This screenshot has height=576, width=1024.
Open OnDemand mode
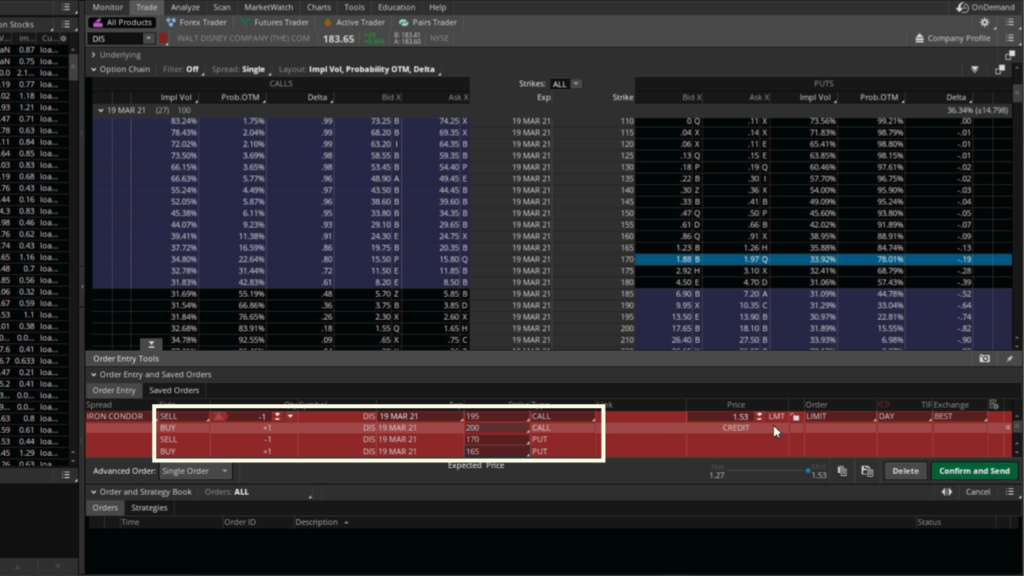[985, 7]
